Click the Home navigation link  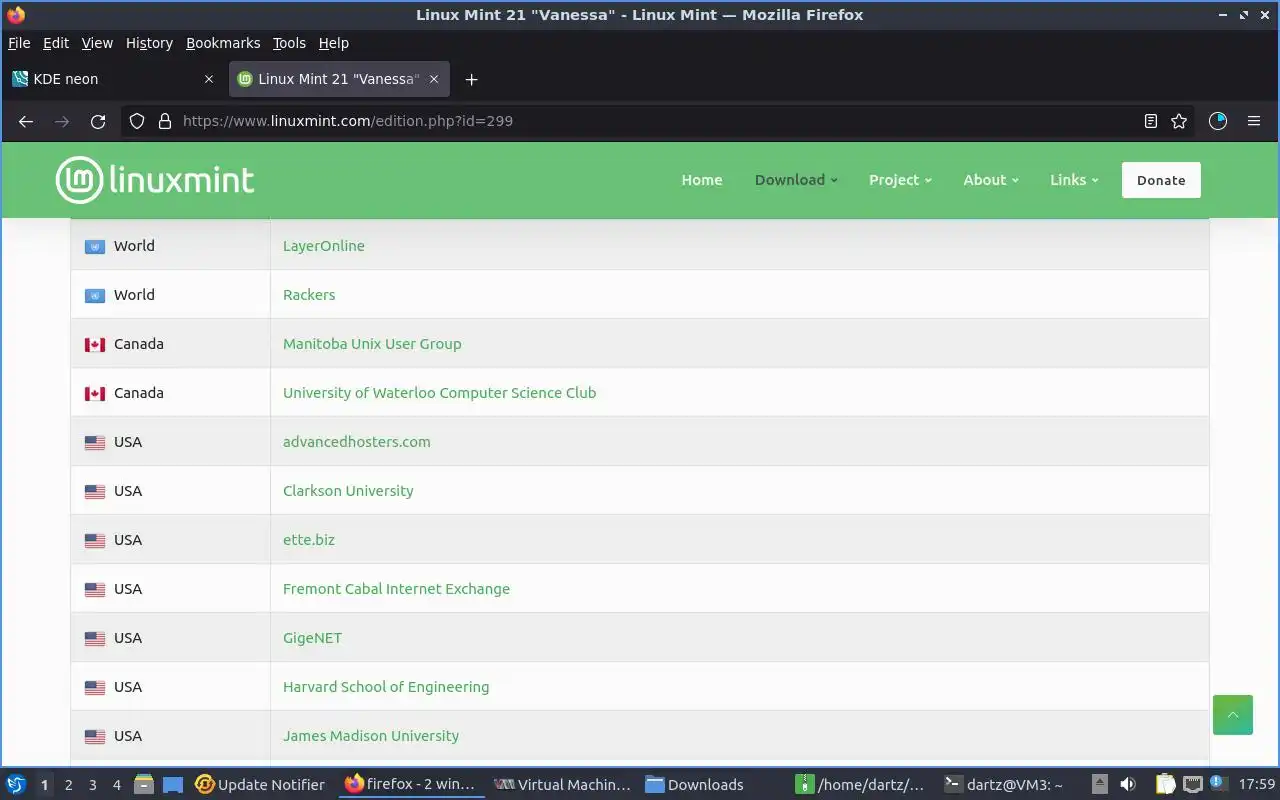coord(702,180)
